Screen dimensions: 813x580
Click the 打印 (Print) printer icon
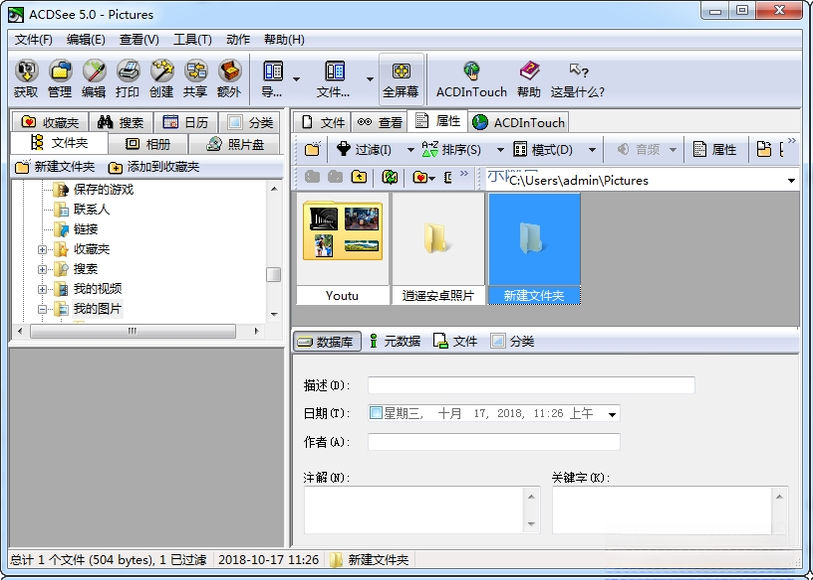(127, 79)
